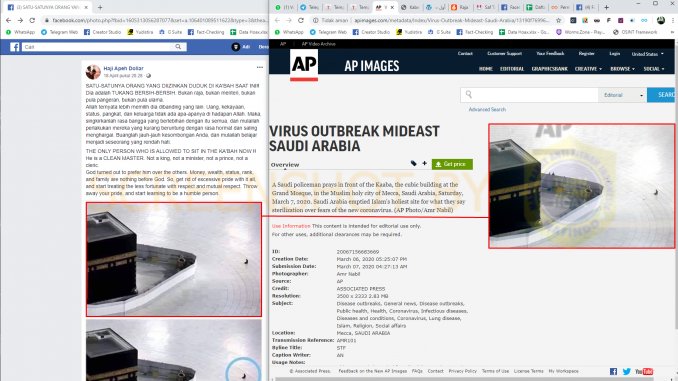Viewport: 678px width, 381px height.
Task: Expand the United States region dropdown
Action: [647, 54]
